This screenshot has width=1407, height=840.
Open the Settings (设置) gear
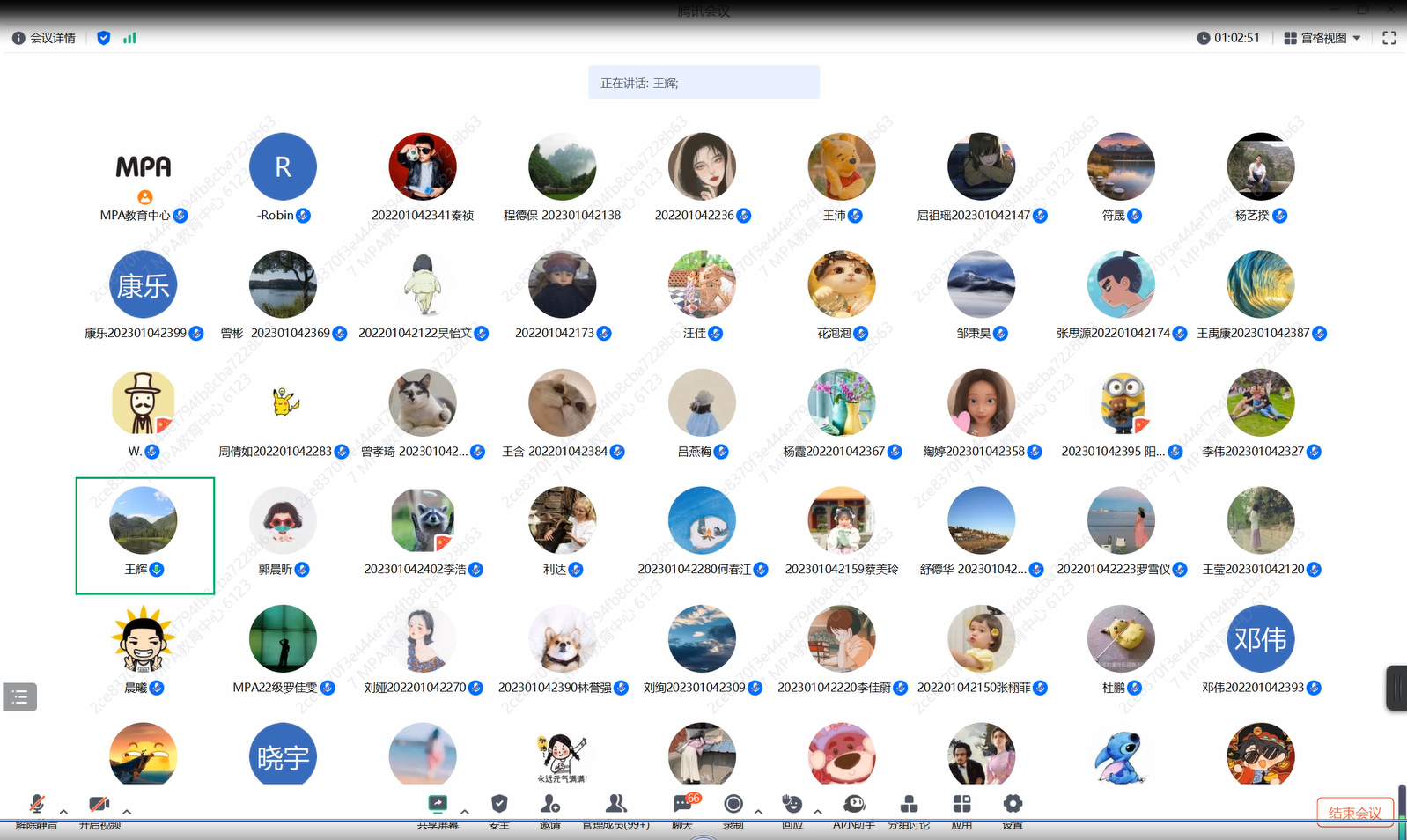click(1013, 805)
